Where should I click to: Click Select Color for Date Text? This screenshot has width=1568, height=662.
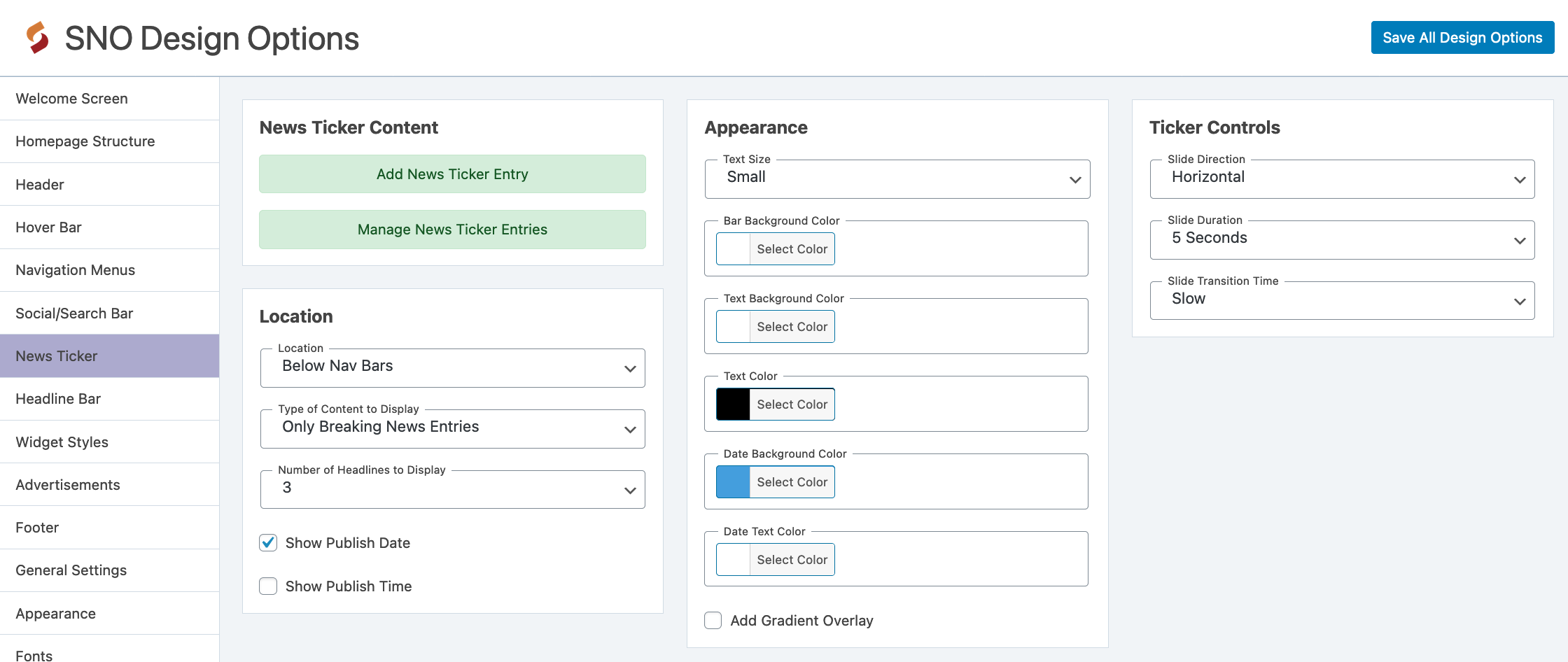792,560
